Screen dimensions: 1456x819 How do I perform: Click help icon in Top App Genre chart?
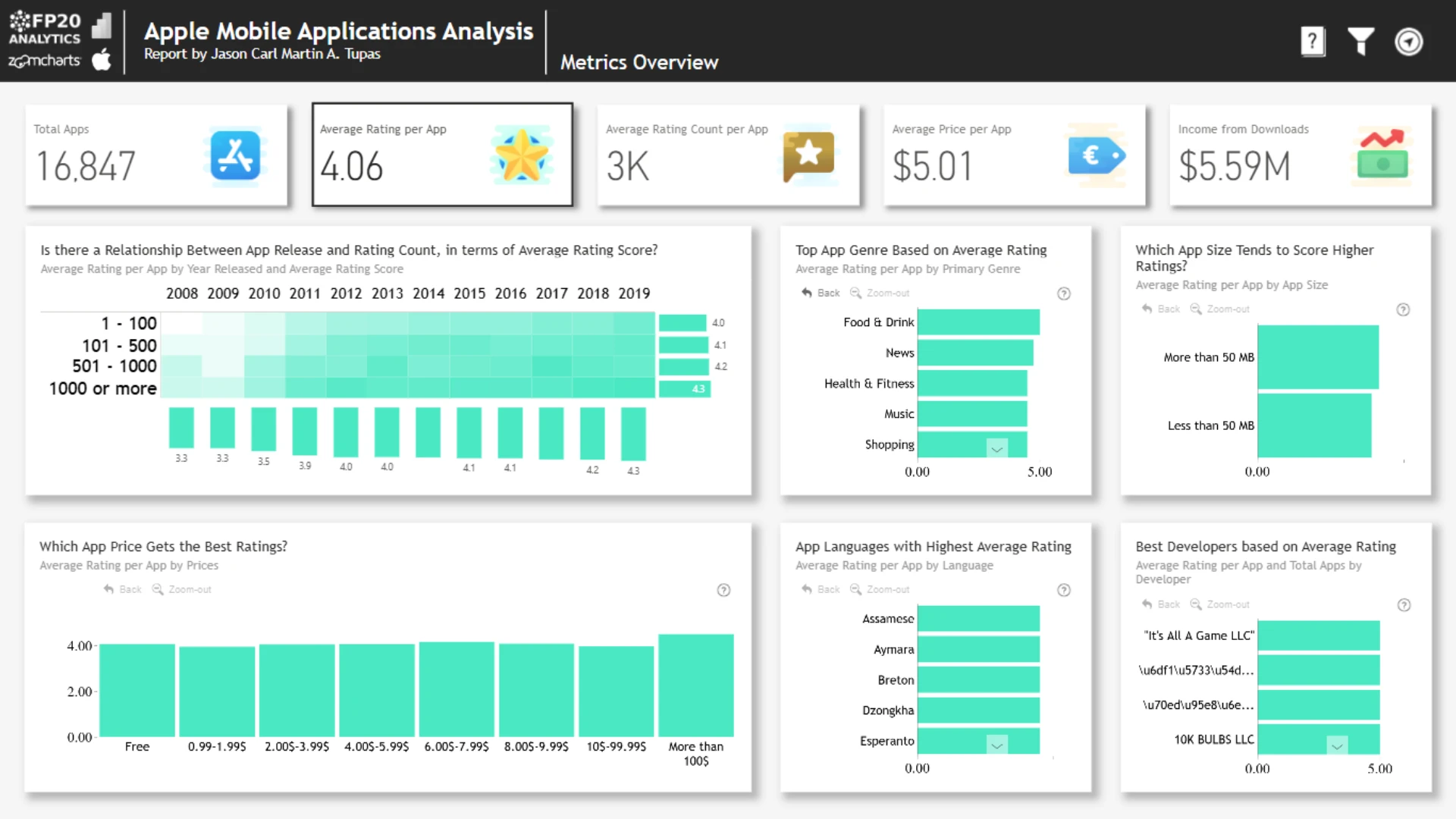pos(1064,293)
